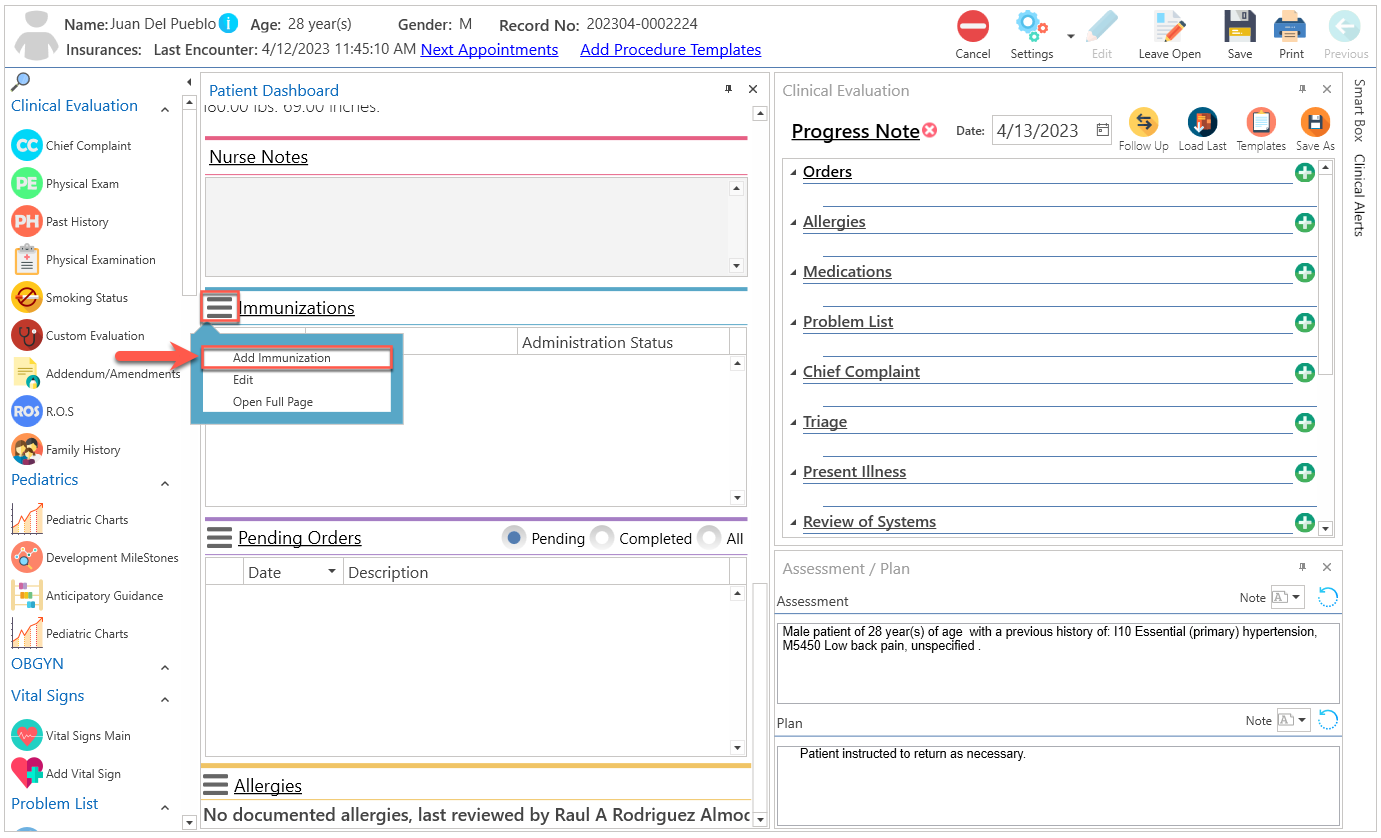
Task: Collapse the Problem List section in Progress Note
Action: pos(794,323)
